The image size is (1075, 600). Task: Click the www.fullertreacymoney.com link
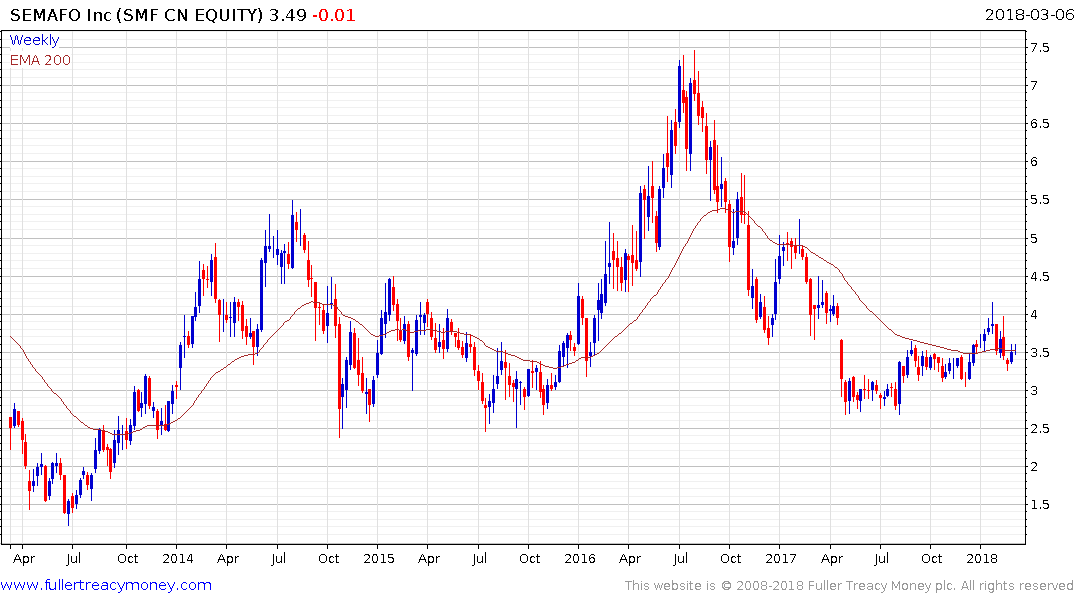[x=106, y=585]
